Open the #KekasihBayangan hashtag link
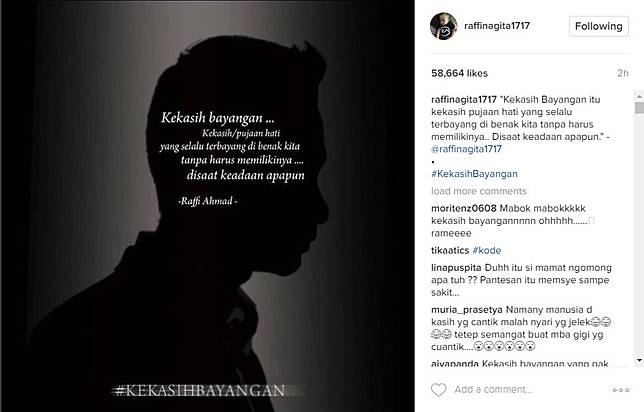 tap(474, 174)
